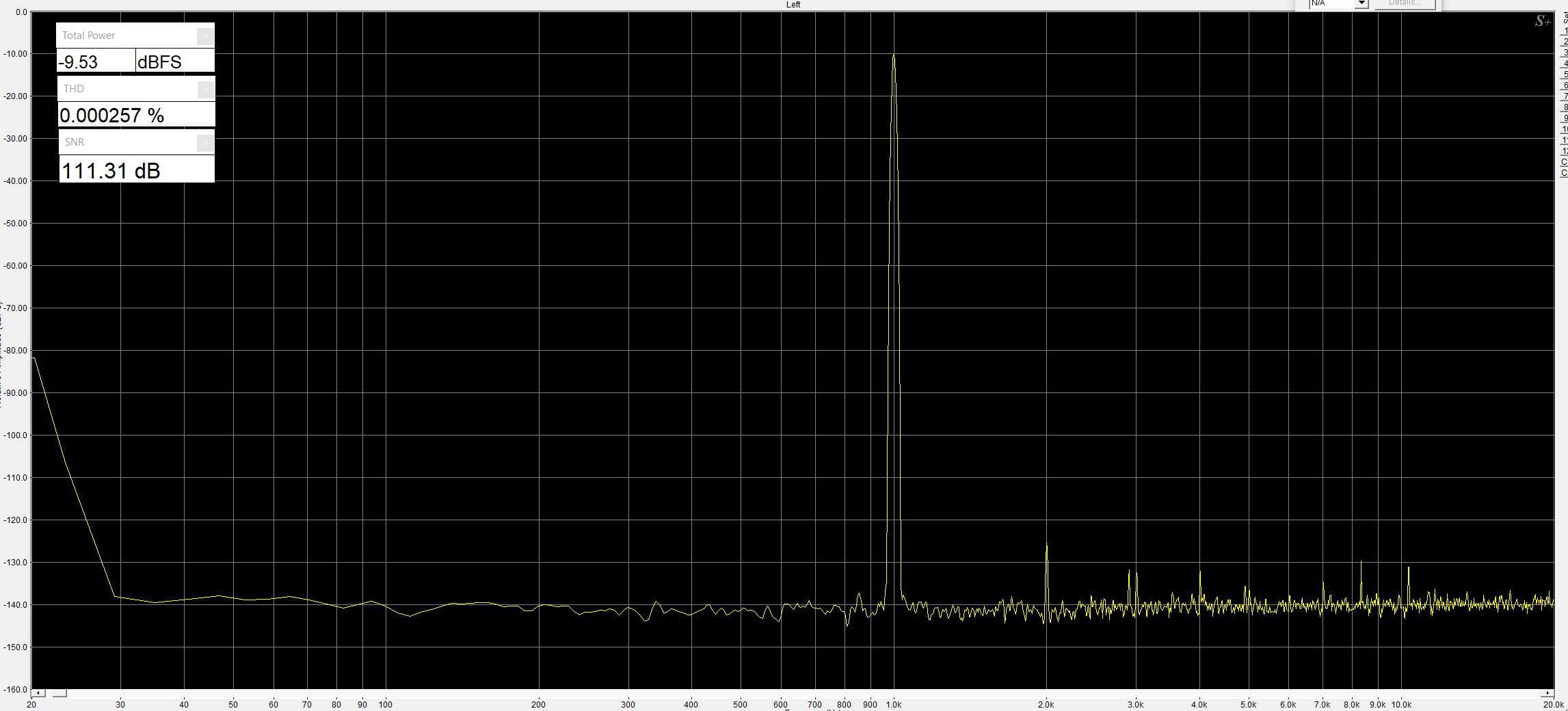Click the Left channel label above graph
1568x711 pixels.
(793, 5)
